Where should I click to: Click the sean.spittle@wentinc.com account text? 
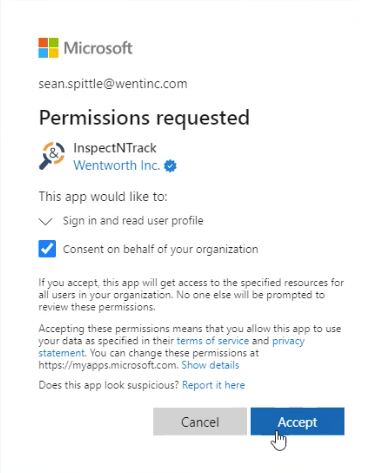pyautogui.click(x=113, y=83)
